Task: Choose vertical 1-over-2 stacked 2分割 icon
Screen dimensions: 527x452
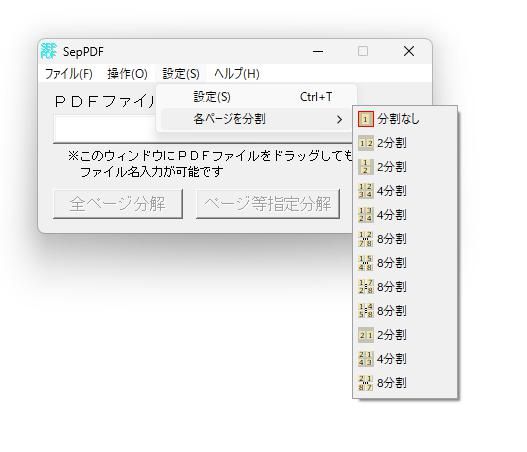Action: pos(366,167)
